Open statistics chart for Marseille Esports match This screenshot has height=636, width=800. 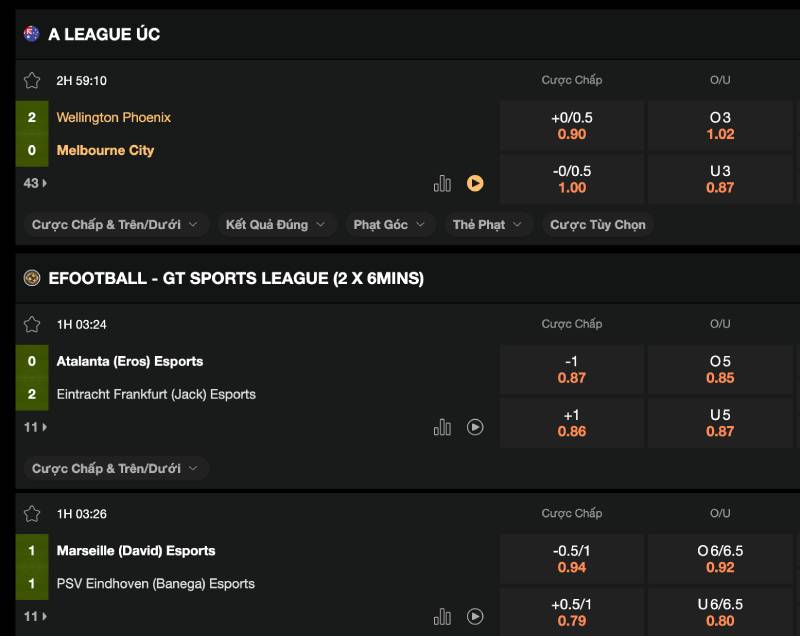point(442,617)
